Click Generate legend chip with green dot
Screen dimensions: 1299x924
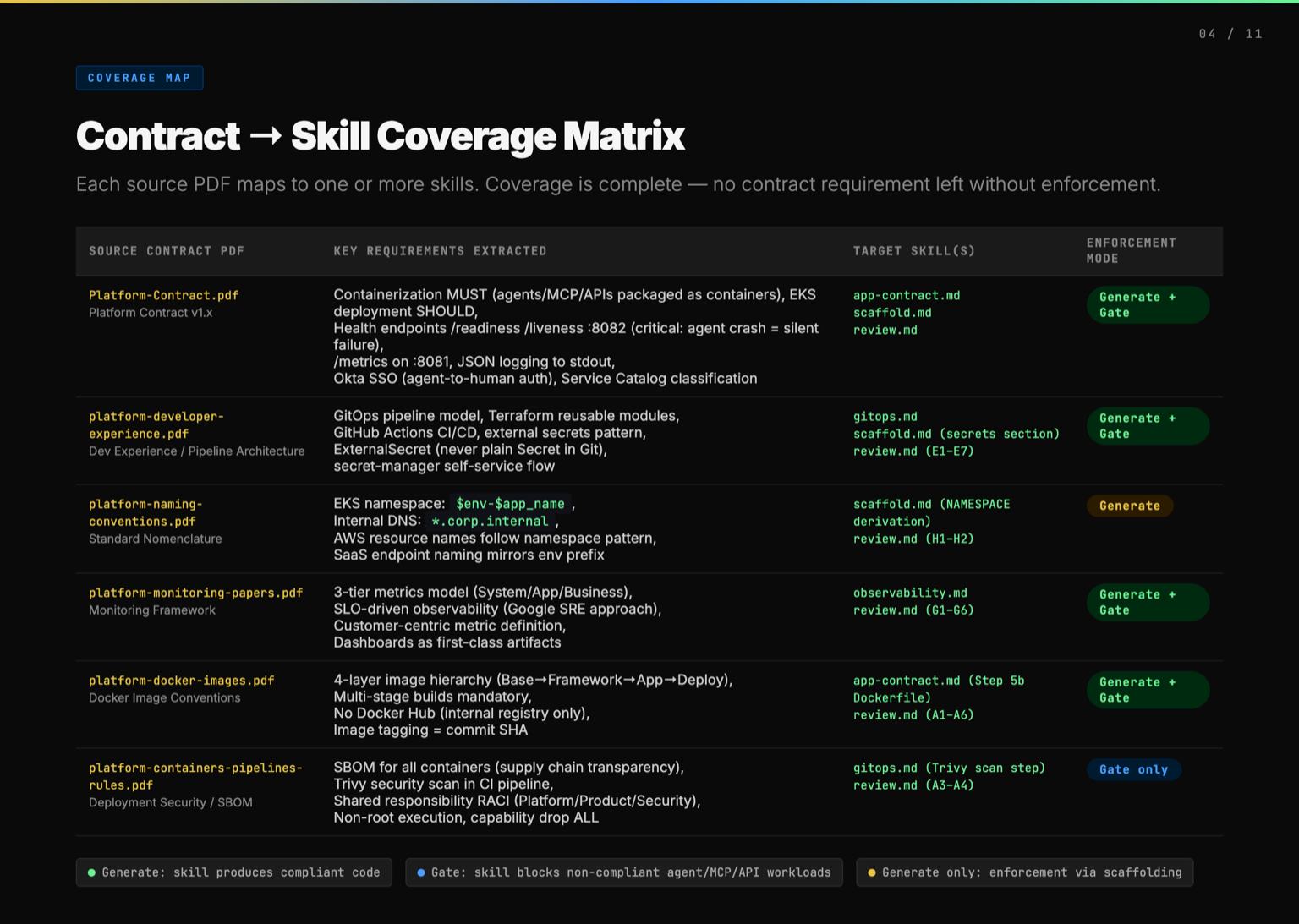(x=234, y=872)
